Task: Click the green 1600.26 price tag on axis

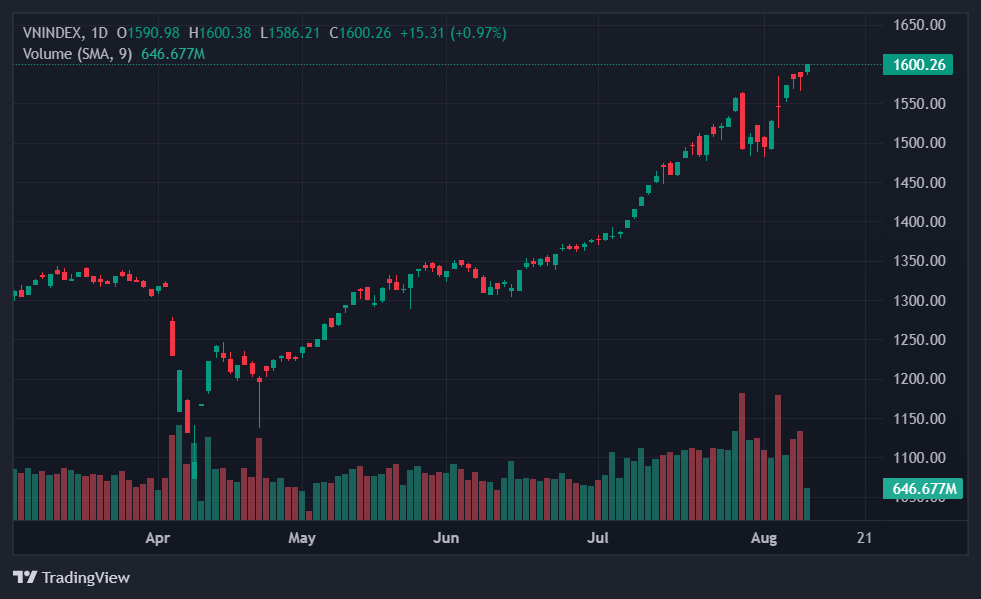Action: 918,64
